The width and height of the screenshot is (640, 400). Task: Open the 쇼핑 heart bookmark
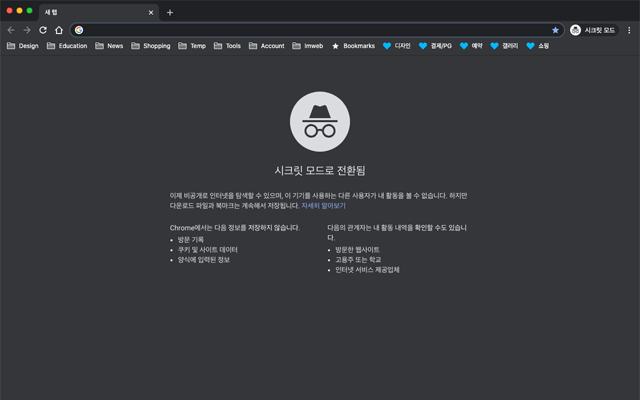point(538,46)
